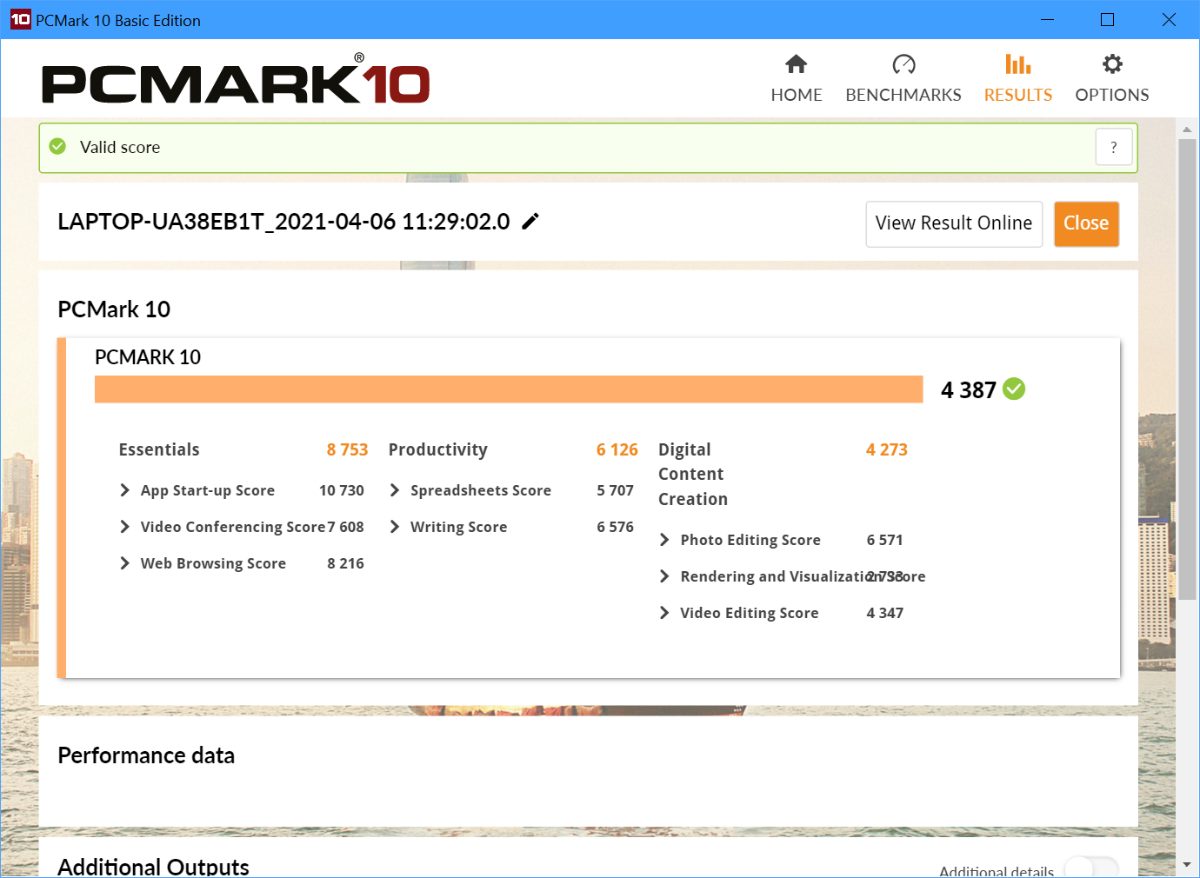Click the PCMark 10 logo

point(236,80)
